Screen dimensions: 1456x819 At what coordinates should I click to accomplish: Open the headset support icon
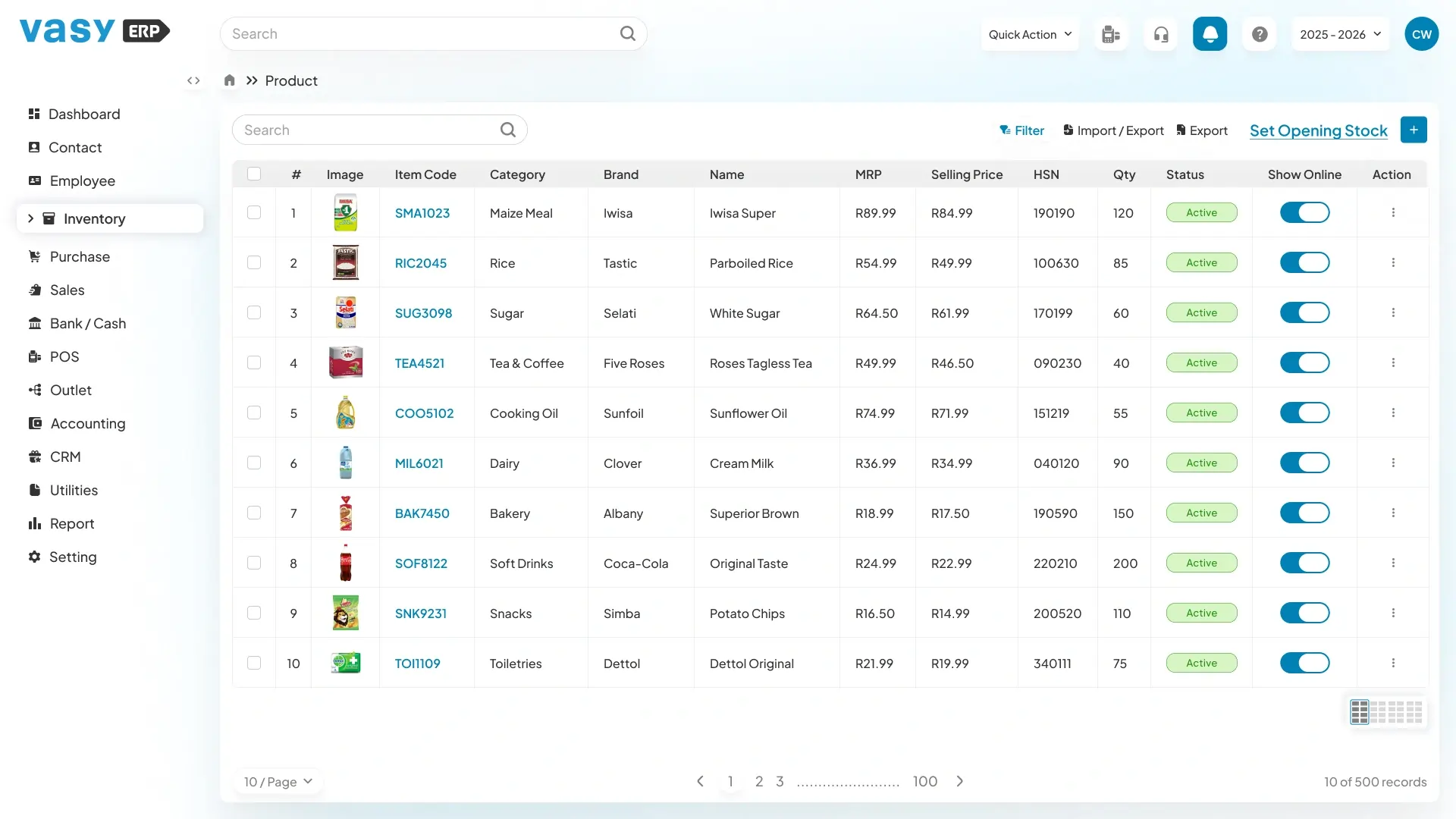[1161, 34]
